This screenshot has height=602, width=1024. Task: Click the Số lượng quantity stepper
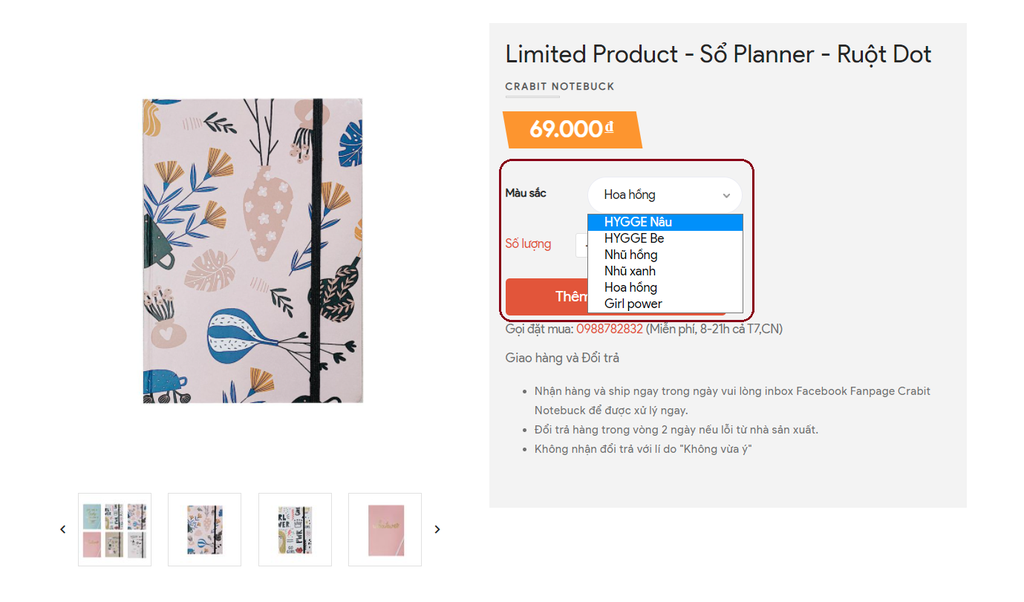[x=581, y=244]
